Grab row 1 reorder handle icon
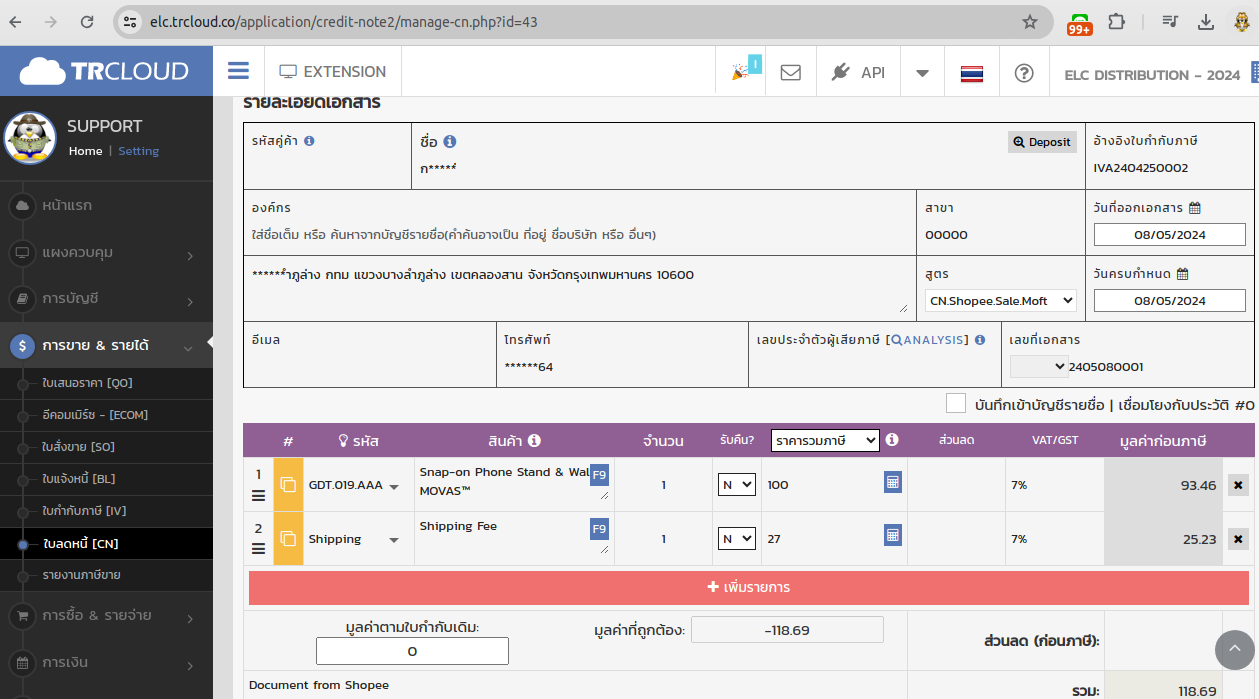 click(258, 495)
